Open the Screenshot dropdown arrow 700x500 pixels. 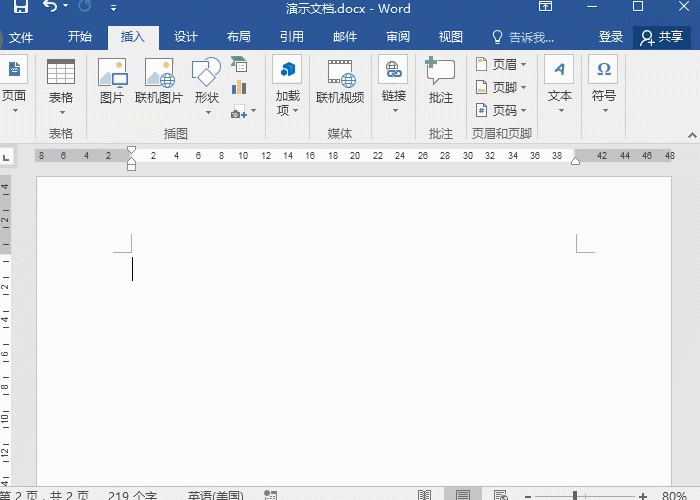coord(254,111)
